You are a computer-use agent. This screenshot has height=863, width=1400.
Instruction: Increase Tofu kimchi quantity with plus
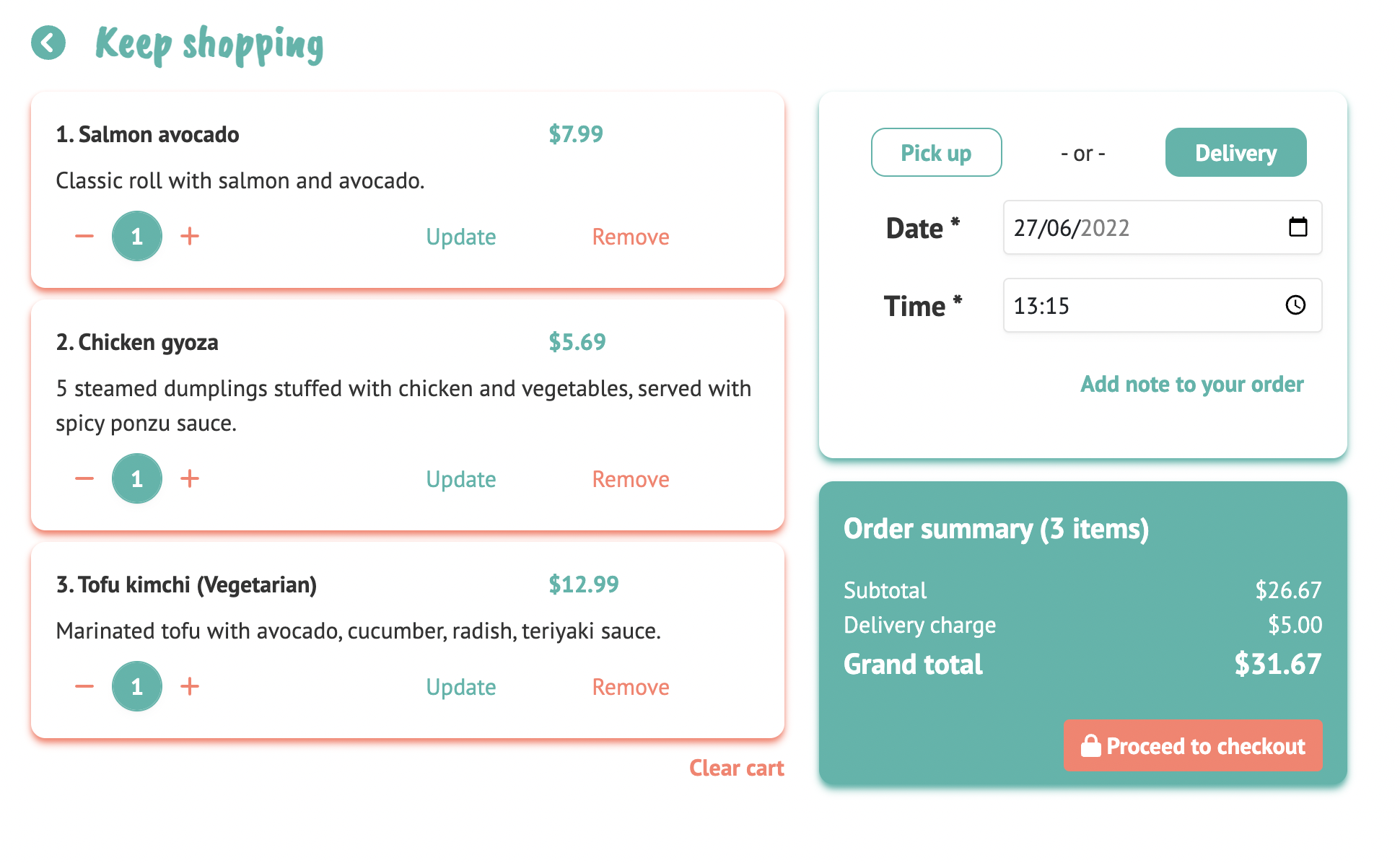pyautogui.click(x=190, y=686)
